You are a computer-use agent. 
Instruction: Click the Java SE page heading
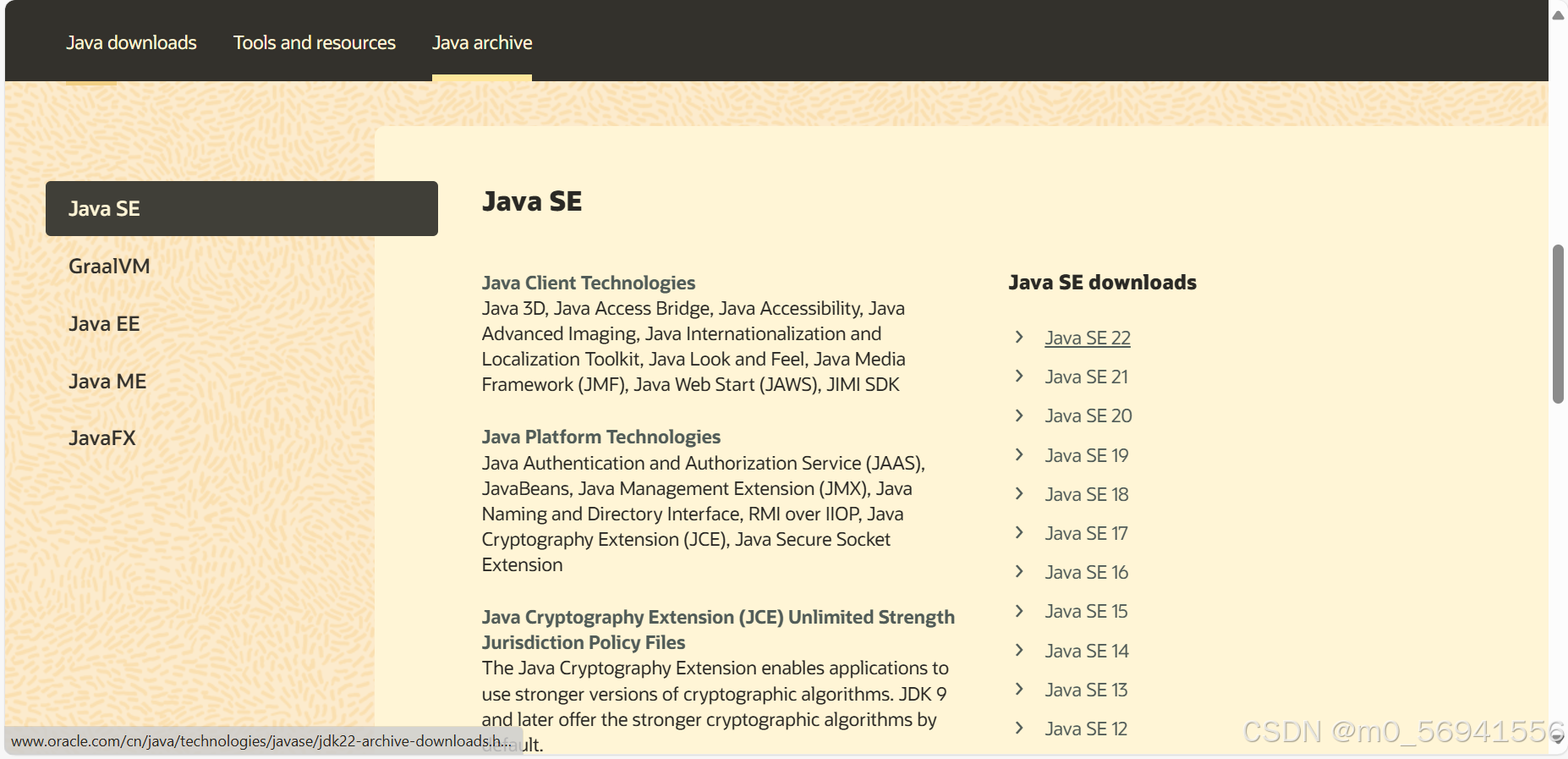(532, 201)
